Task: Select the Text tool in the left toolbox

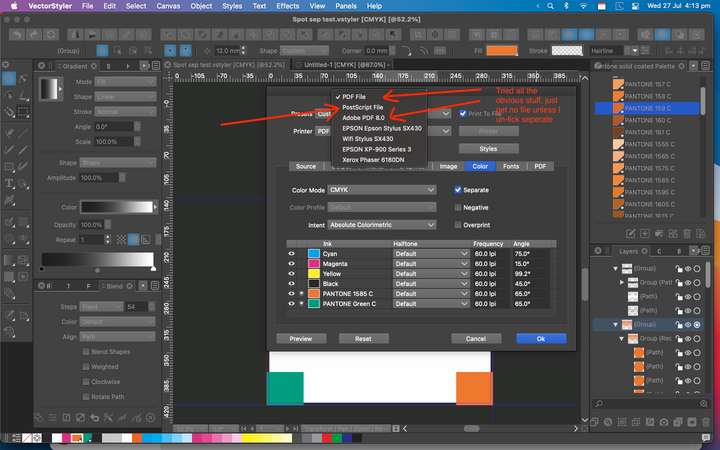Action: 9,184
